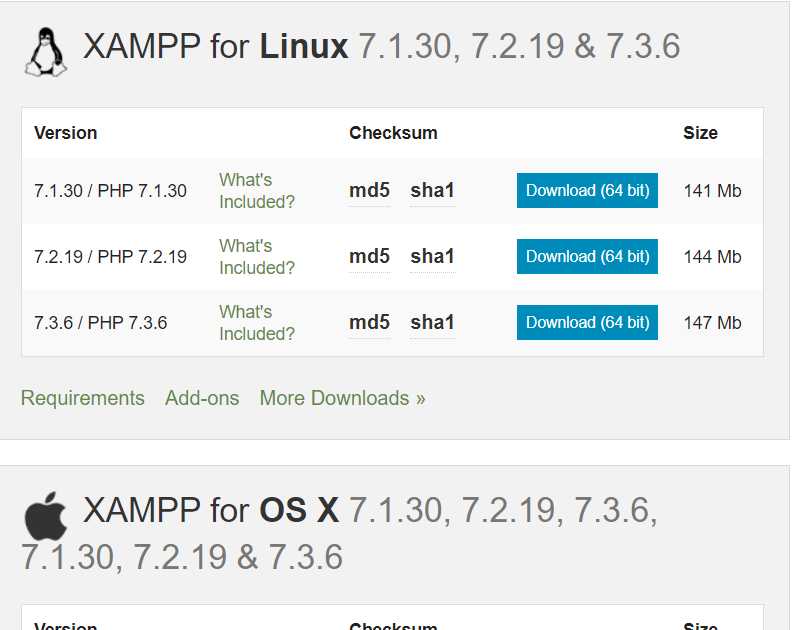Open What's Included for version 7.1.30
This screenshot has height=630, width=811.
point(257,190)
